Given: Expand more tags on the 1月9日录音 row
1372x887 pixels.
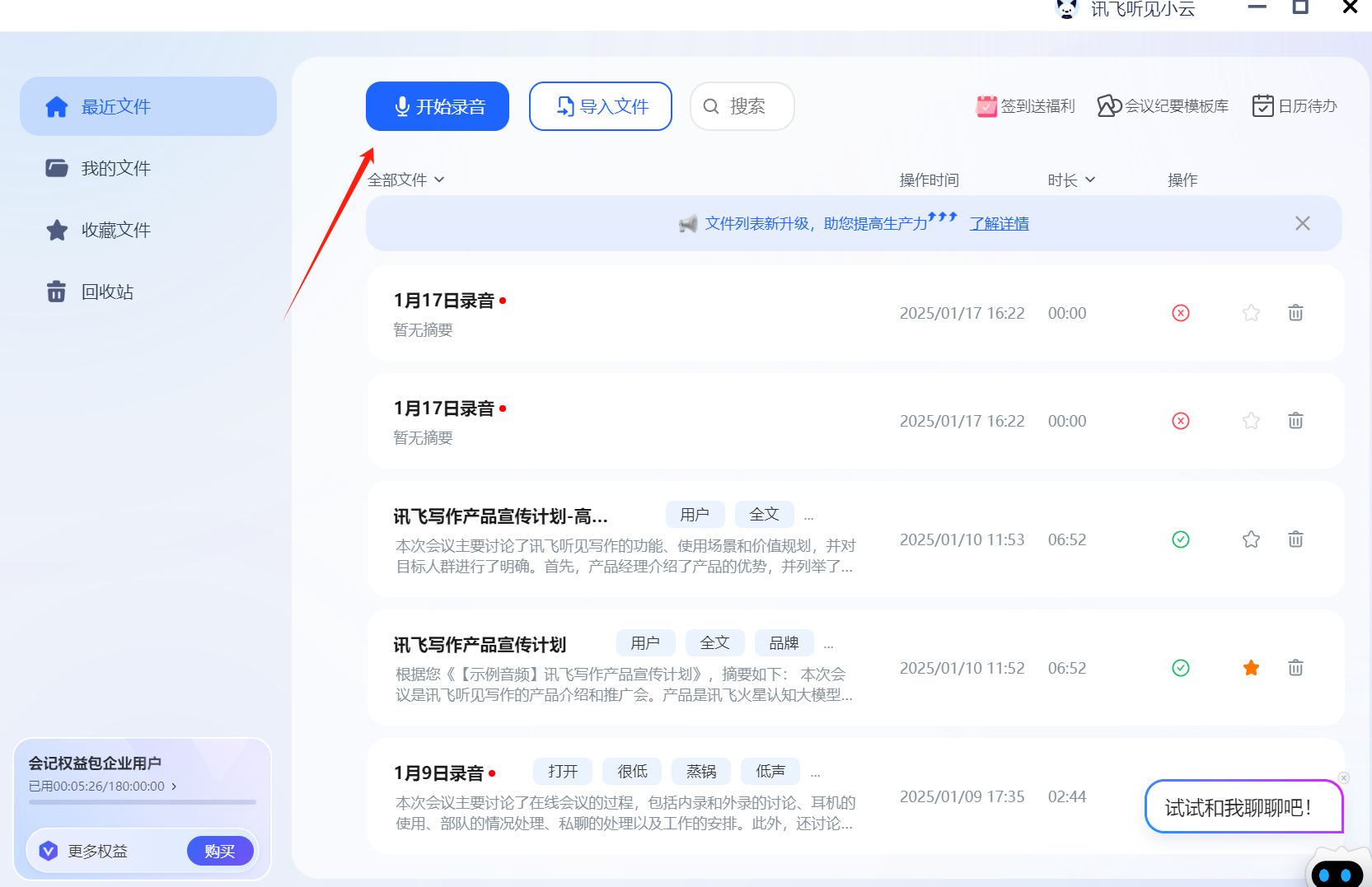Looking at the screenshot, I should pyautogui.click(x=815, y=774).
